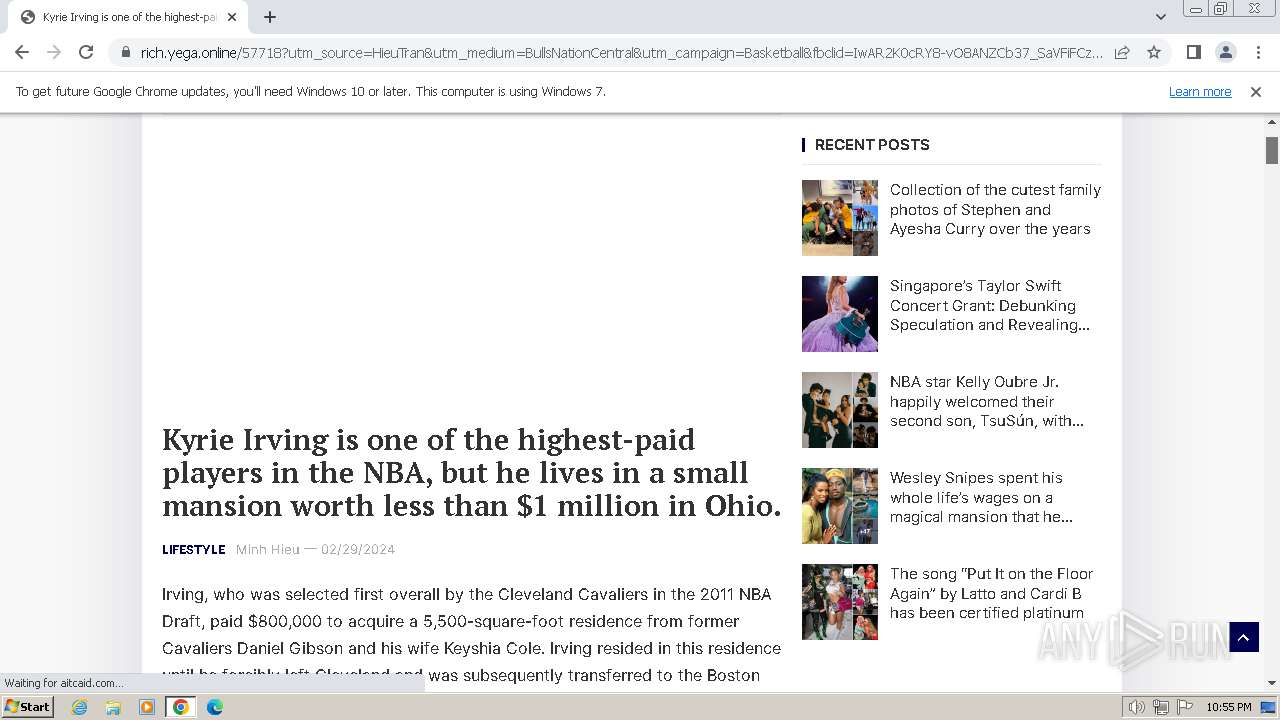1280x720 pixels.
Task: Click the 02/29/2024 publish date
Action: click(358, 549)
